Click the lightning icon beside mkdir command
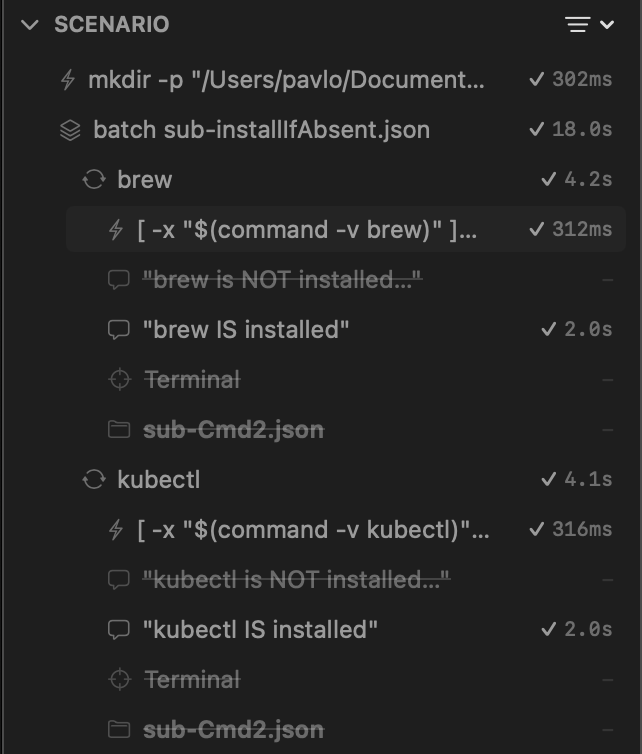642x754 pixels. pyautogui.click(x=68, y=80)
